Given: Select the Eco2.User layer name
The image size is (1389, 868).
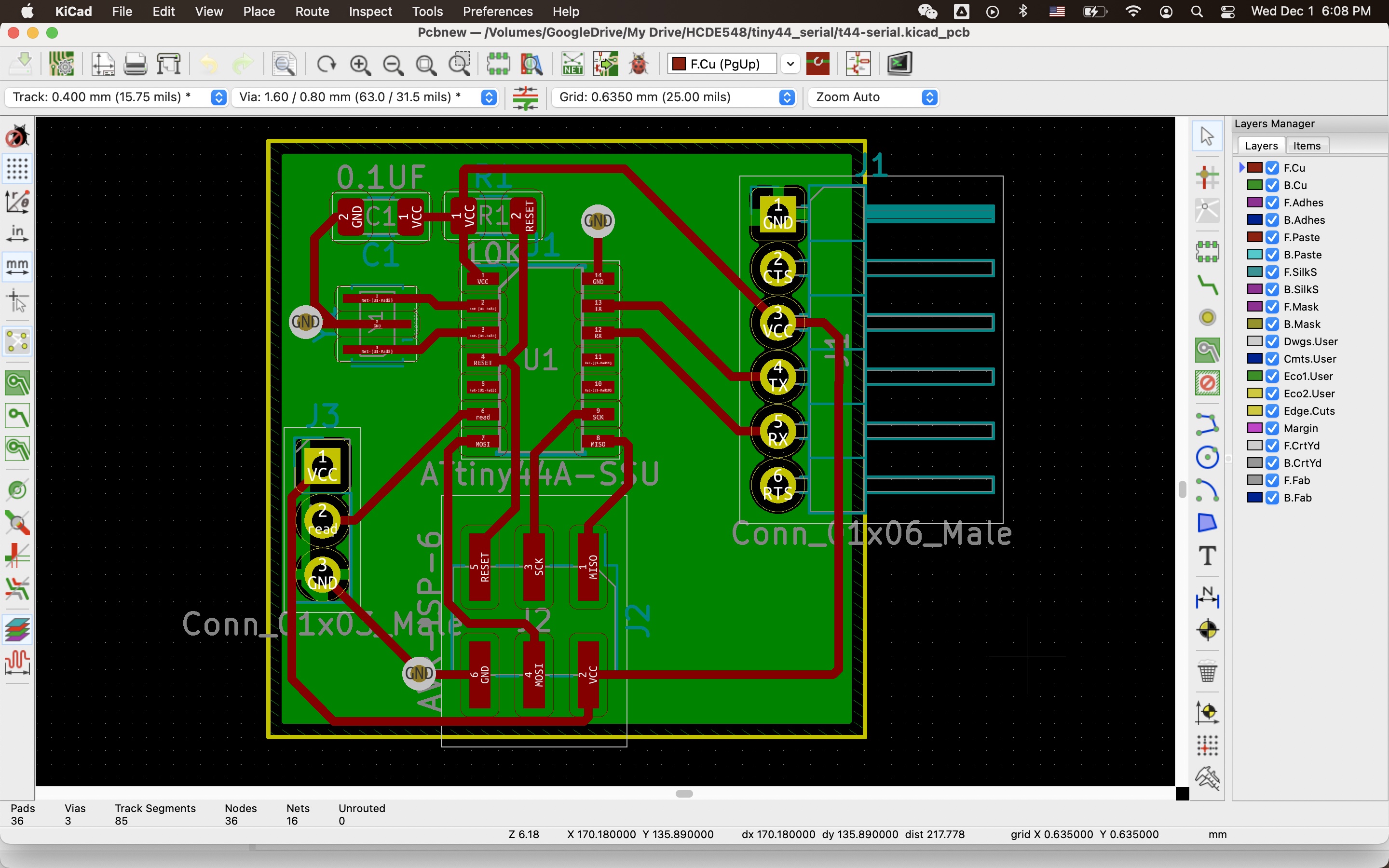Looking at the screenshot, I should point(1309,393).
